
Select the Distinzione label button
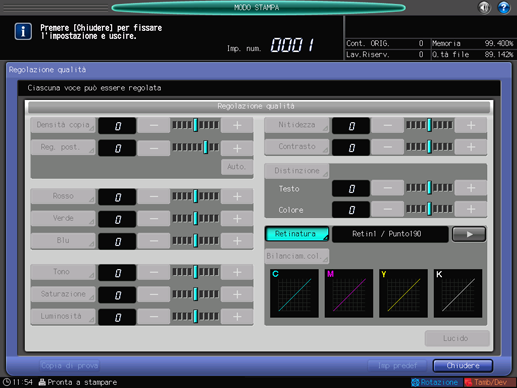point(297,171)
